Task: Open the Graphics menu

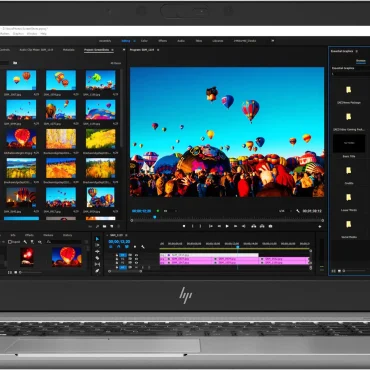Action: coord(18,34)
